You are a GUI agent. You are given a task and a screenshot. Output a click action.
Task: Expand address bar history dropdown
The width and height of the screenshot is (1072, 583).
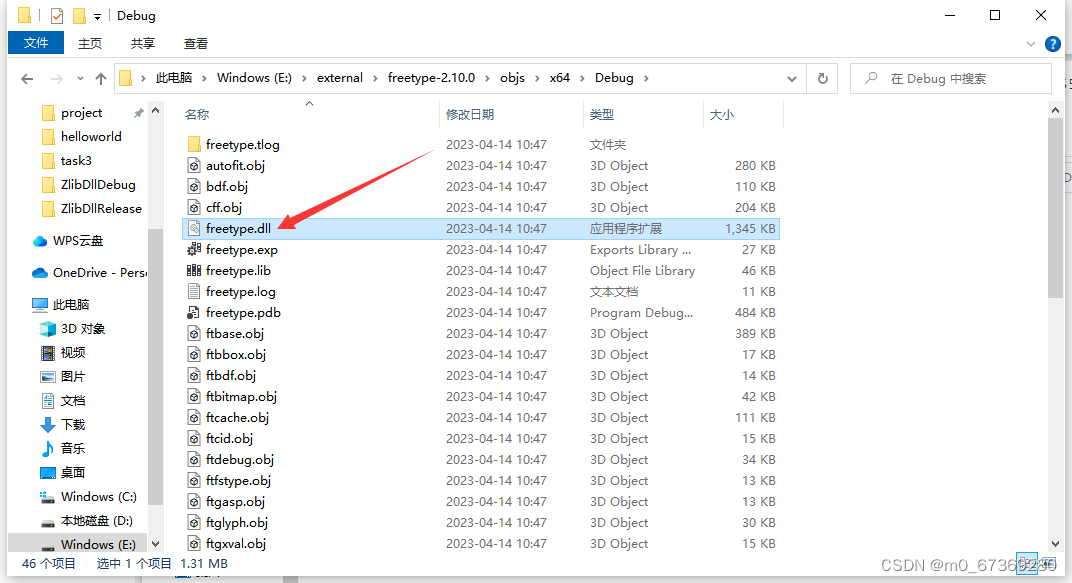[792, 79]
